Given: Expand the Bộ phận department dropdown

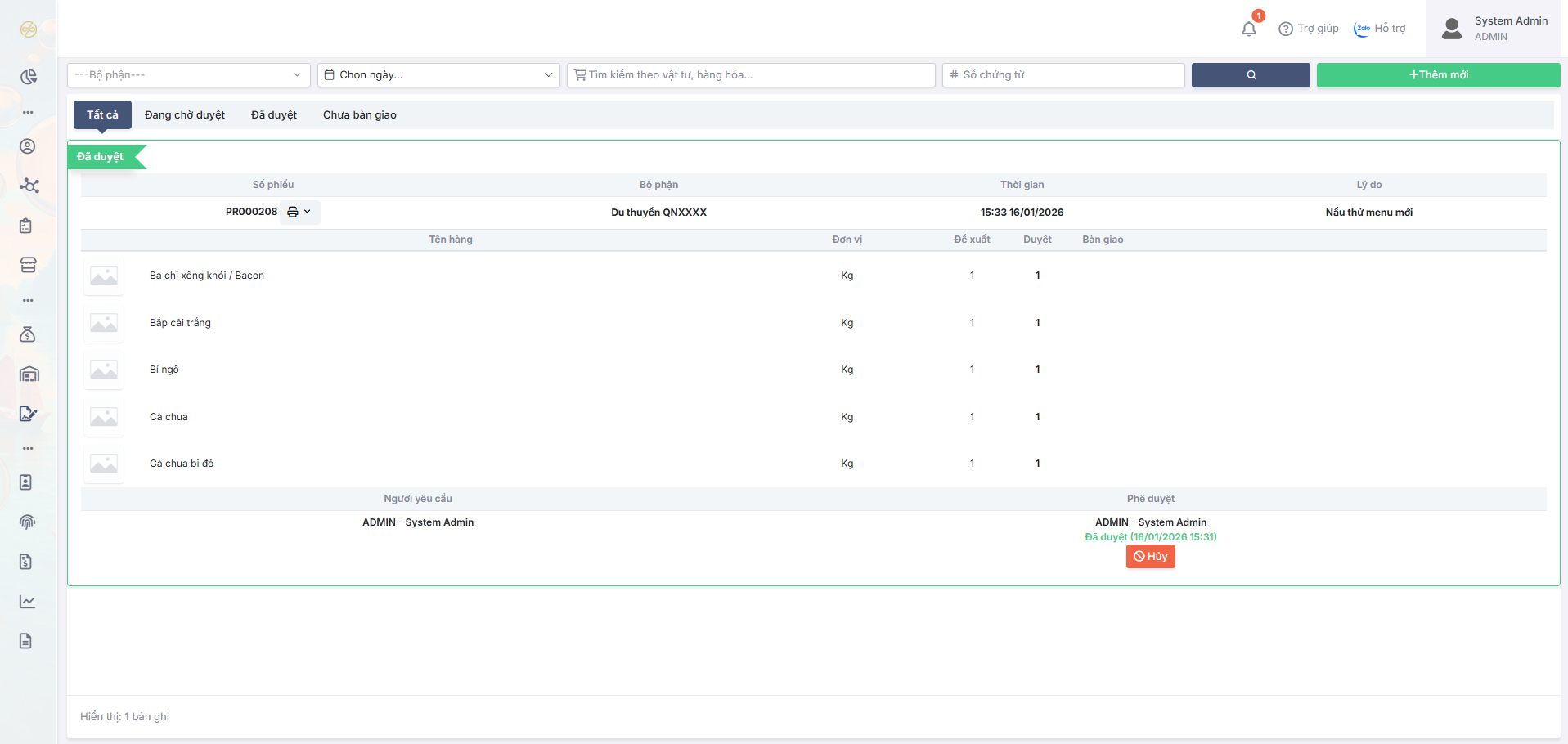Looking at the screenshot, I should click(188, 75).
